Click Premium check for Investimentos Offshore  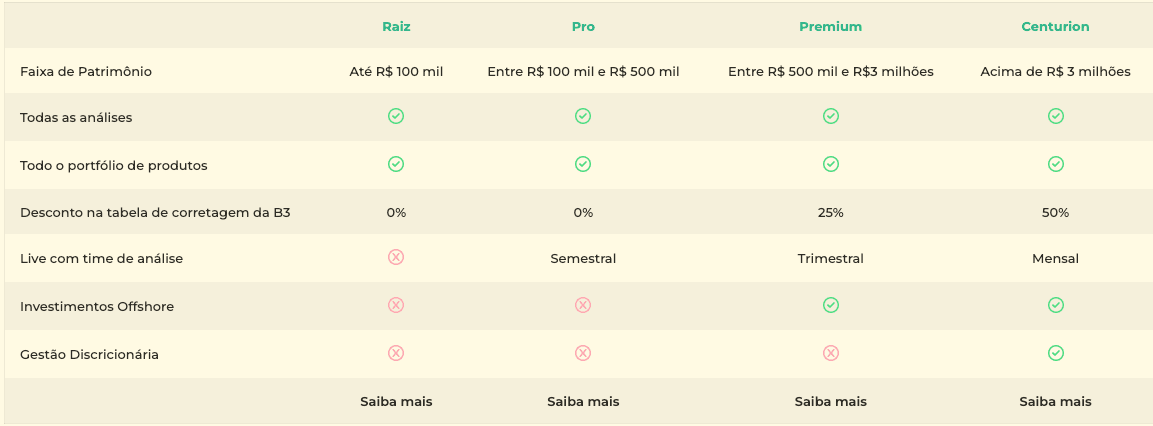pos(830,305)
